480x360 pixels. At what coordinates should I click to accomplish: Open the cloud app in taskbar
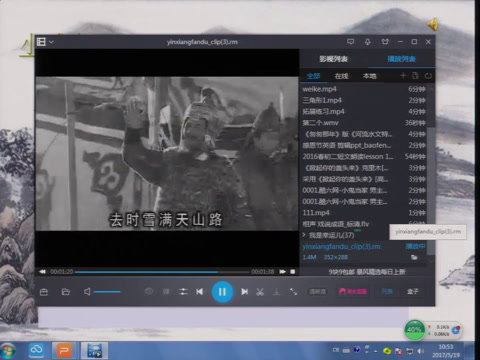36,351
